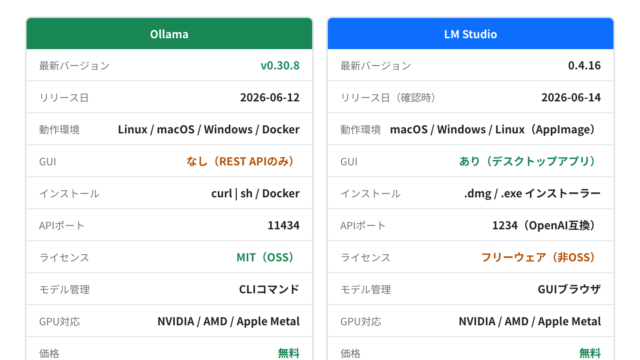Screen dimensions: 640x360
Task: Click '価格' label in Ollama card
Action: click(x=49, y=353)
